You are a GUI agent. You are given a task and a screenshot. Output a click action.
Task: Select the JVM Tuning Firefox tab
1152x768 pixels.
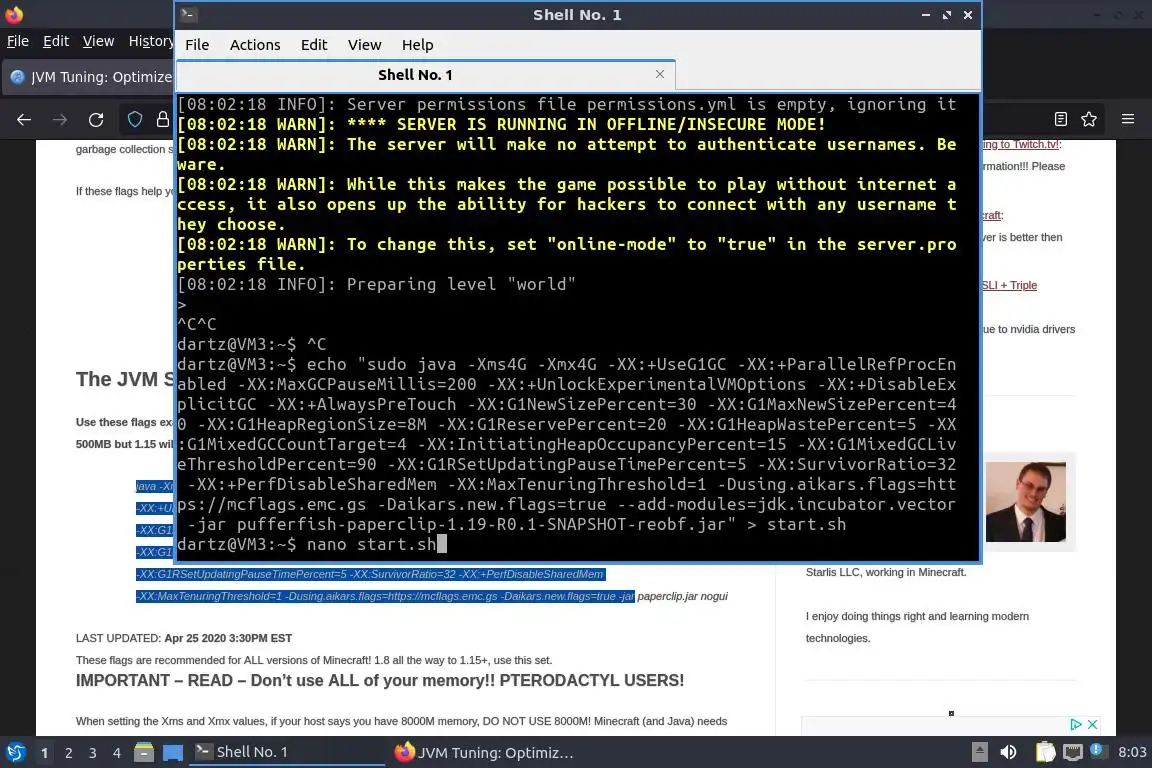(x=90, y=76)
